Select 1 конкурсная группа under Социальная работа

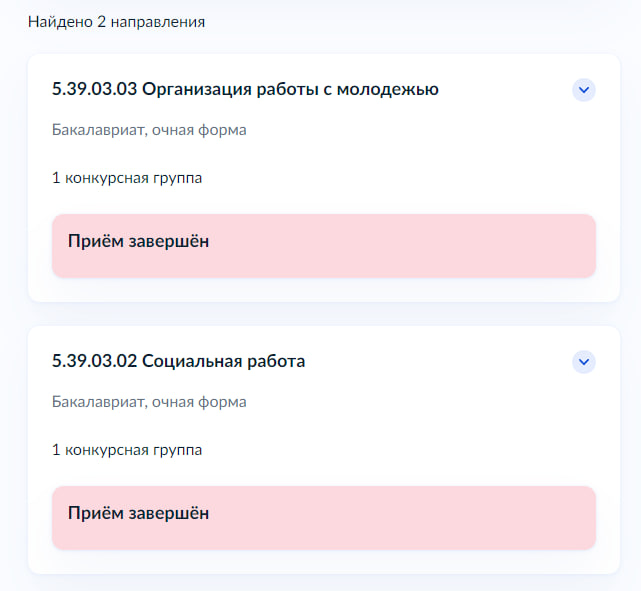point(127,450)
